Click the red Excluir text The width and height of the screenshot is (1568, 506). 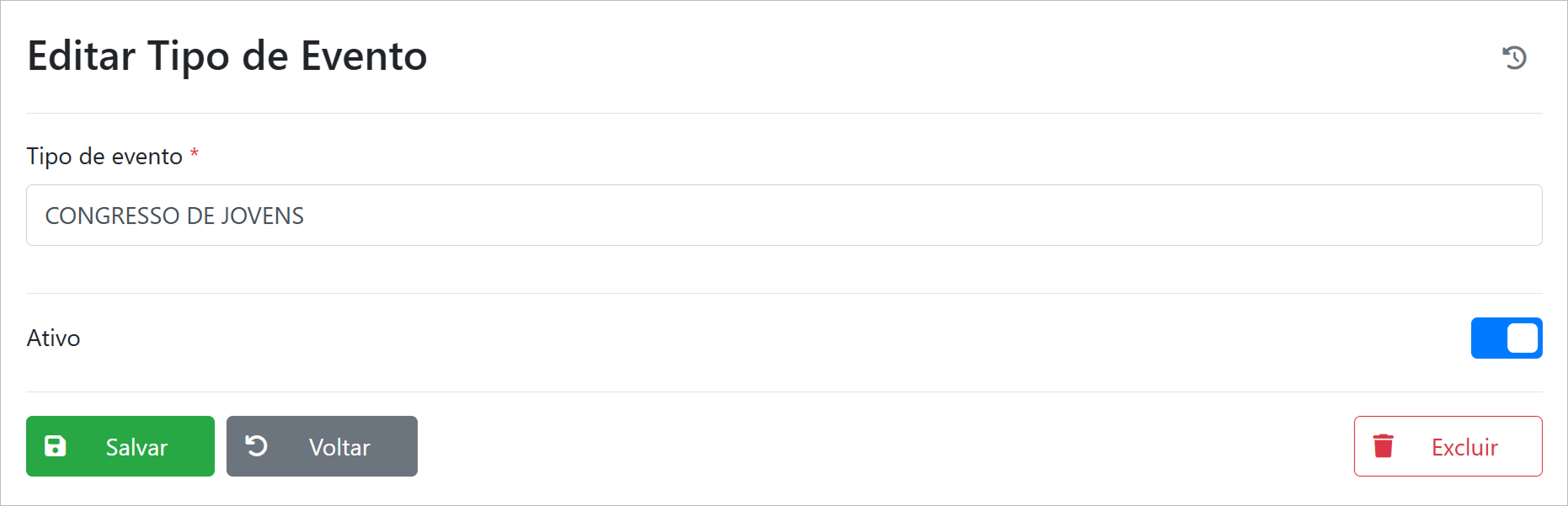click(1464, 447)
